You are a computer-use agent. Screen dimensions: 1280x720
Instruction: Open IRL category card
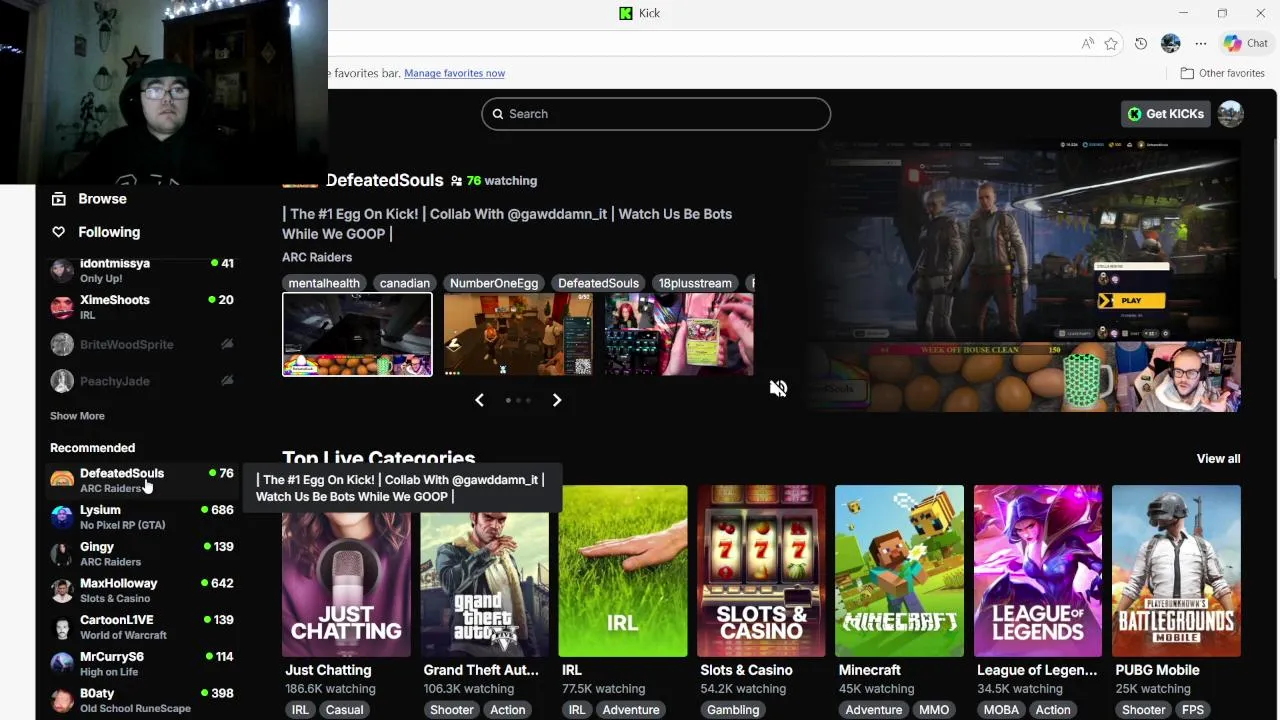(x=623, y=571)
